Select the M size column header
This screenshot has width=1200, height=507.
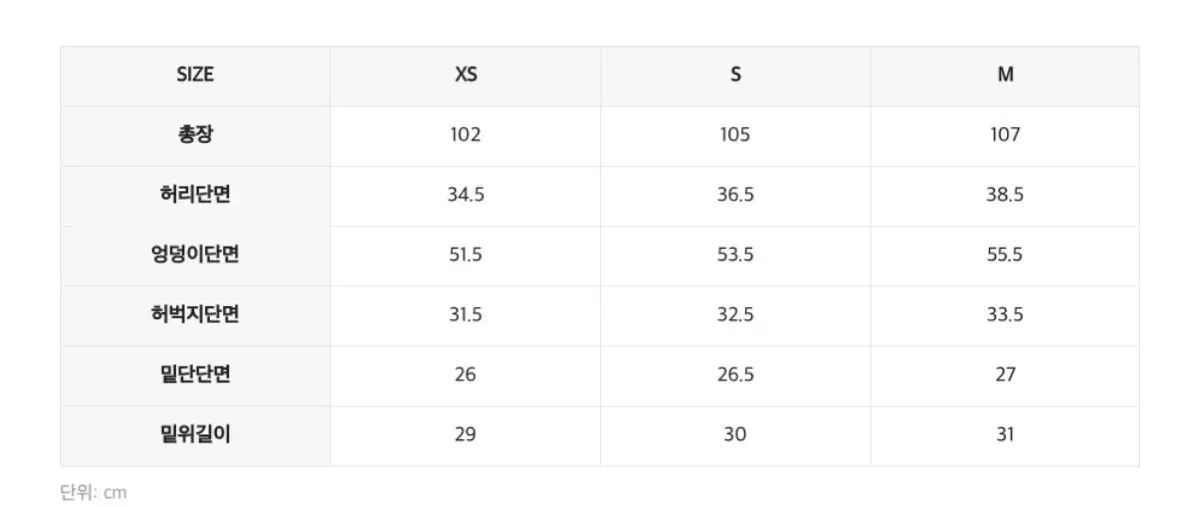point(1005,75)
